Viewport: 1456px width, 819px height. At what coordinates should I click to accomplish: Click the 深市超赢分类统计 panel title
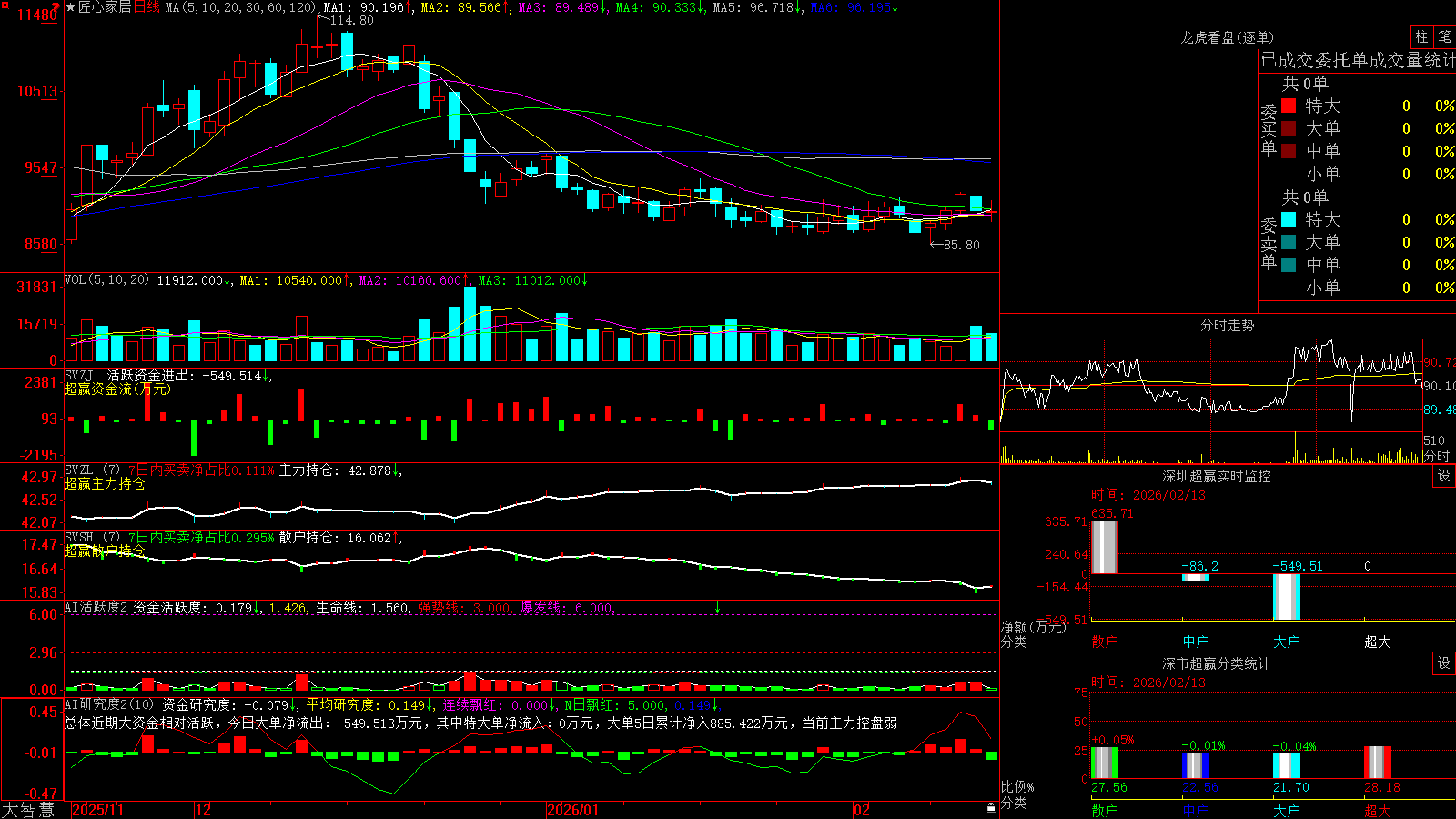(x=1217, y=663)
